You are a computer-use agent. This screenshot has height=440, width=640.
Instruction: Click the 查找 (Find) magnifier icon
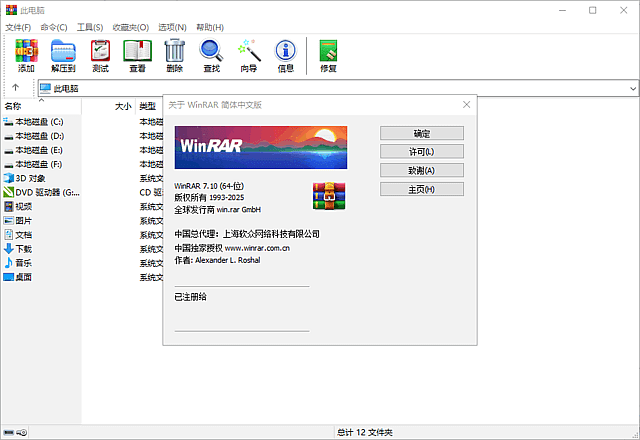(211, 54)
